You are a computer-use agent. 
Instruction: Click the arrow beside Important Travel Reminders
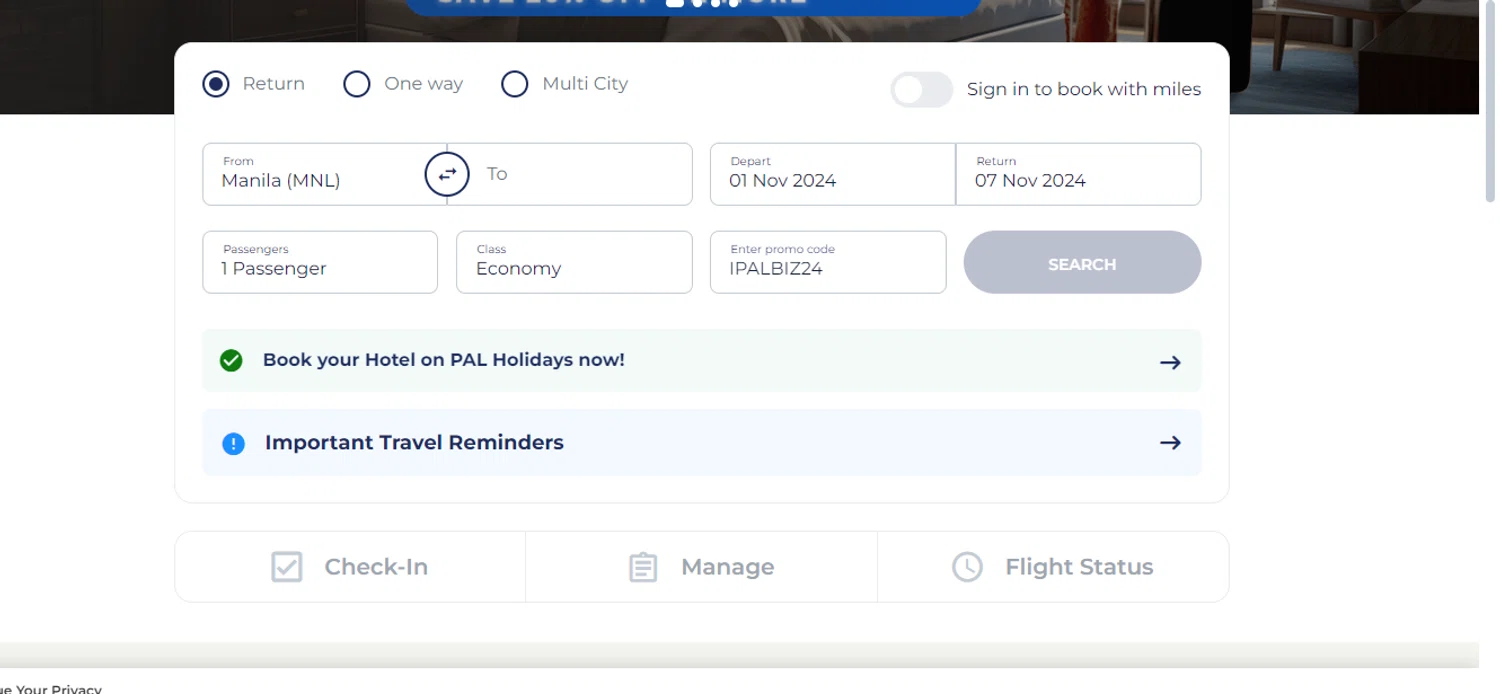pos(1170,442)
